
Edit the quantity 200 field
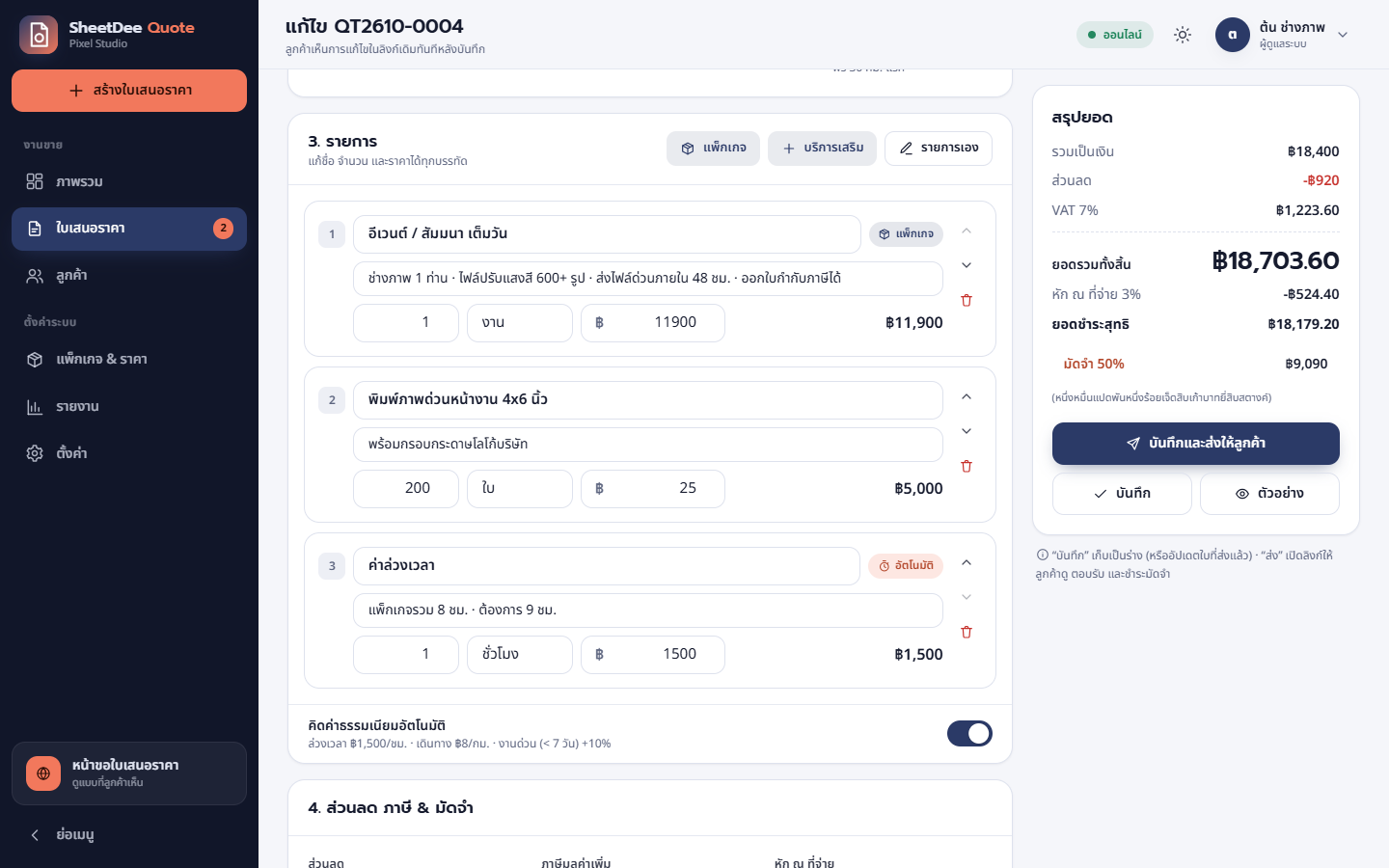406,489
